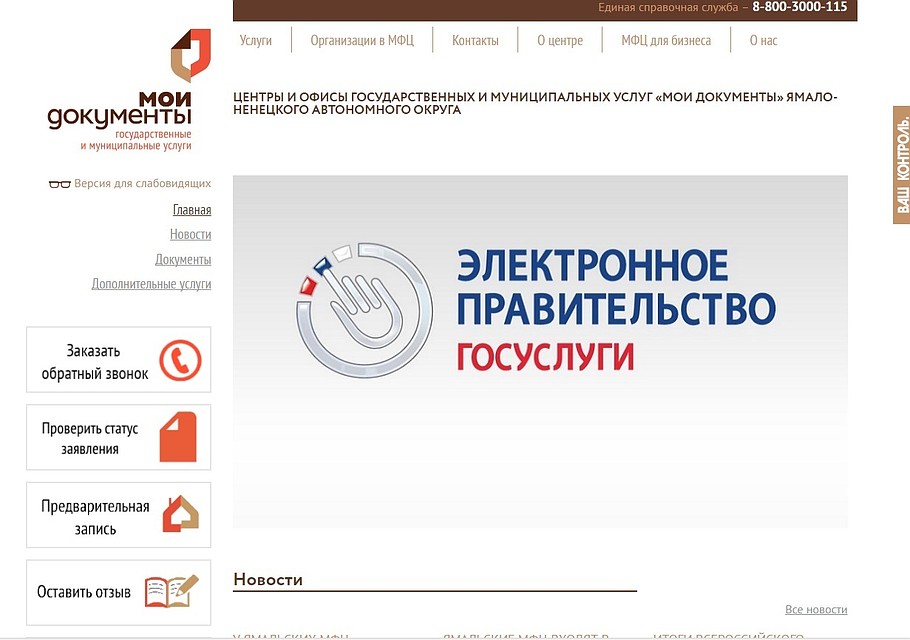This screenshot has width=910, height=640.
Task: Click the Центры и офисы page heading
Action: 535,103
